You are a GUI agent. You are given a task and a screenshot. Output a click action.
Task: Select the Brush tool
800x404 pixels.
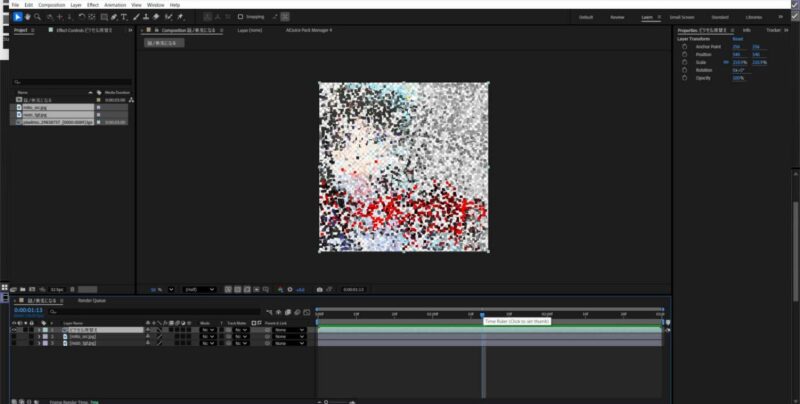pyautogui.click(x=136, y=17)
